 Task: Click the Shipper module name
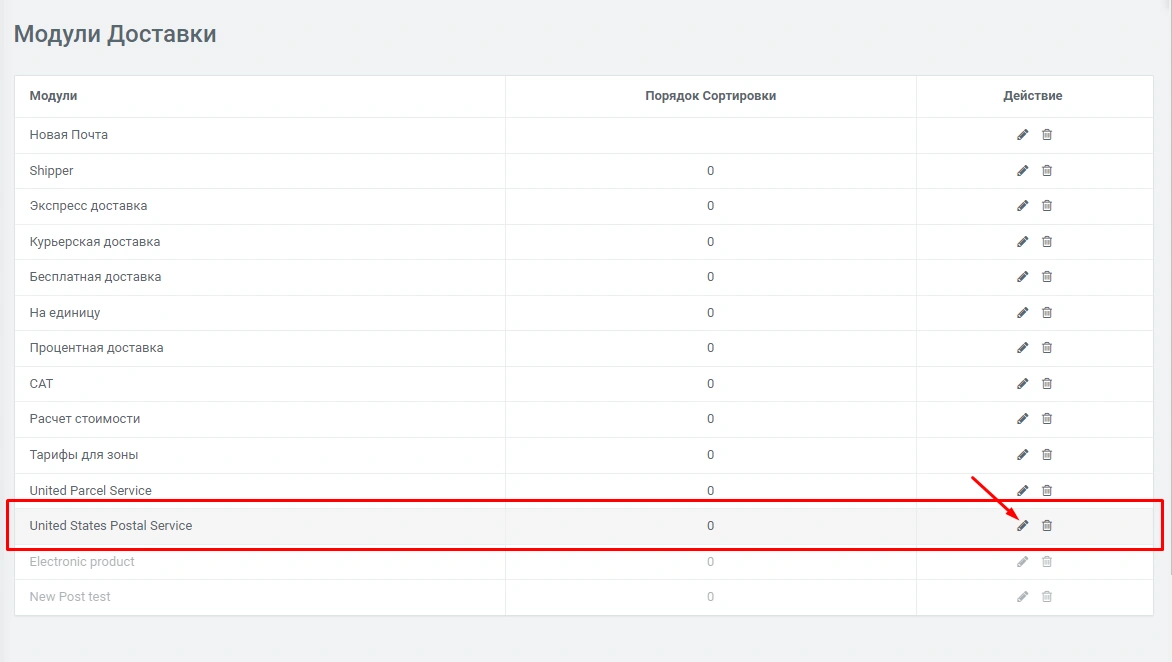pos(52,171)
